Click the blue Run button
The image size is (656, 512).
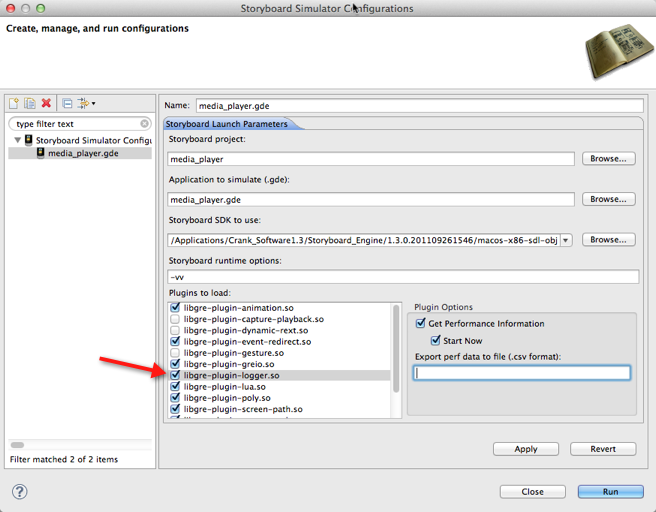(x=610, y=492)
